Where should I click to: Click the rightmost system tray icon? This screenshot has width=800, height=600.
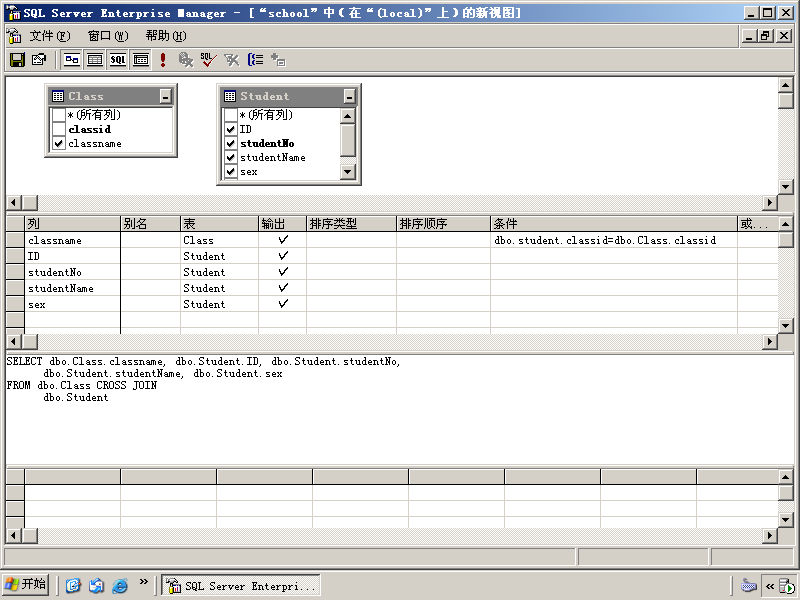[x=786, y=586]
